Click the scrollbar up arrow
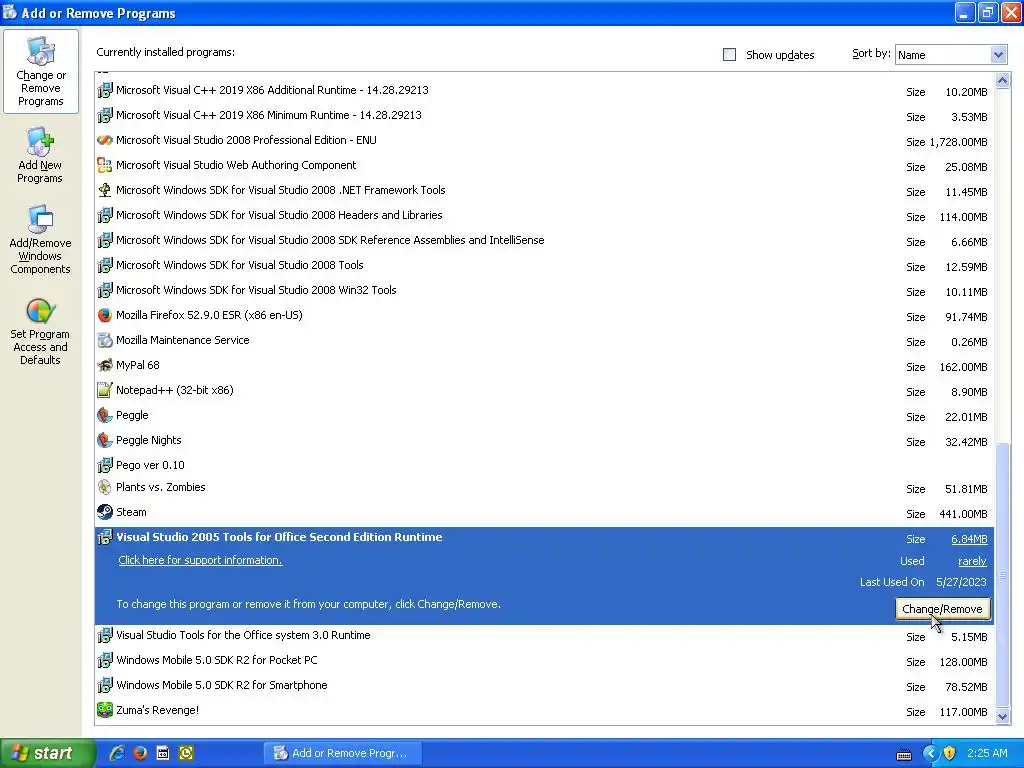Image resolution: width=1024 pixels, height=768 pixels. coord(1002,80)
